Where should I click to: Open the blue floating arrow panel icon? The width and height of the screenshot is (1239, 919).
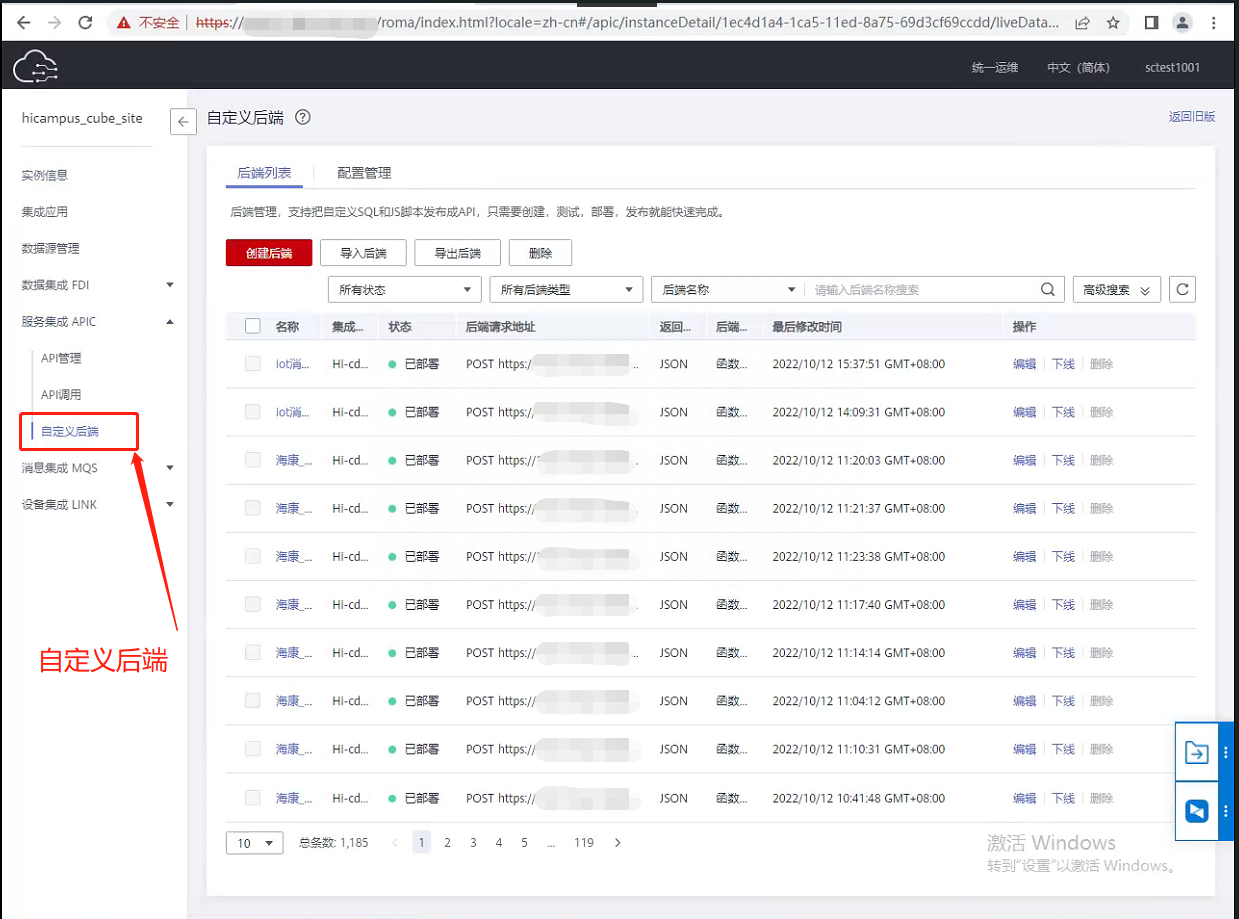coord(1196,754)
